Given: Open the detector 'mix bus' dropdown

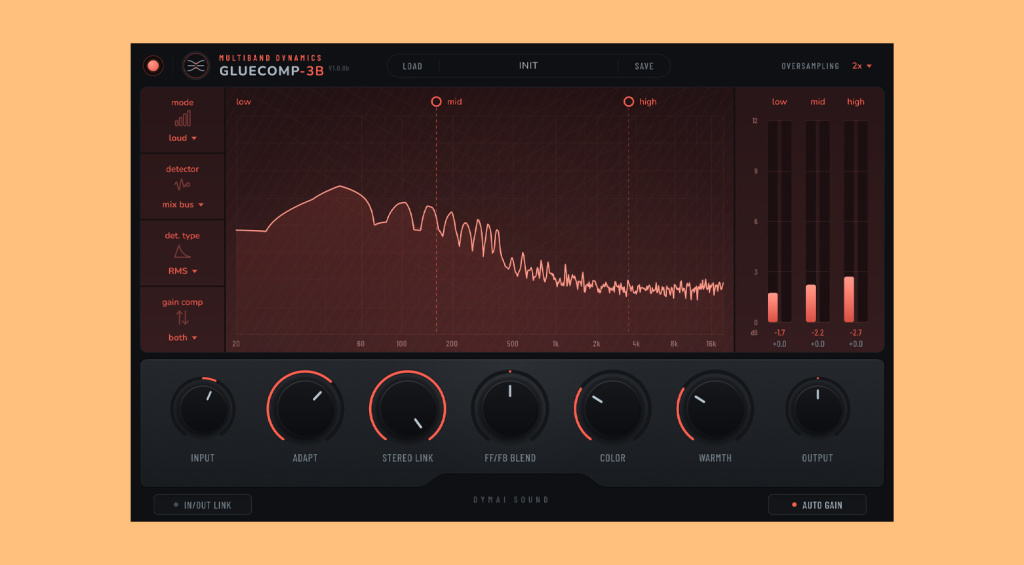Looking at the screenshot, I should [183, 204].
